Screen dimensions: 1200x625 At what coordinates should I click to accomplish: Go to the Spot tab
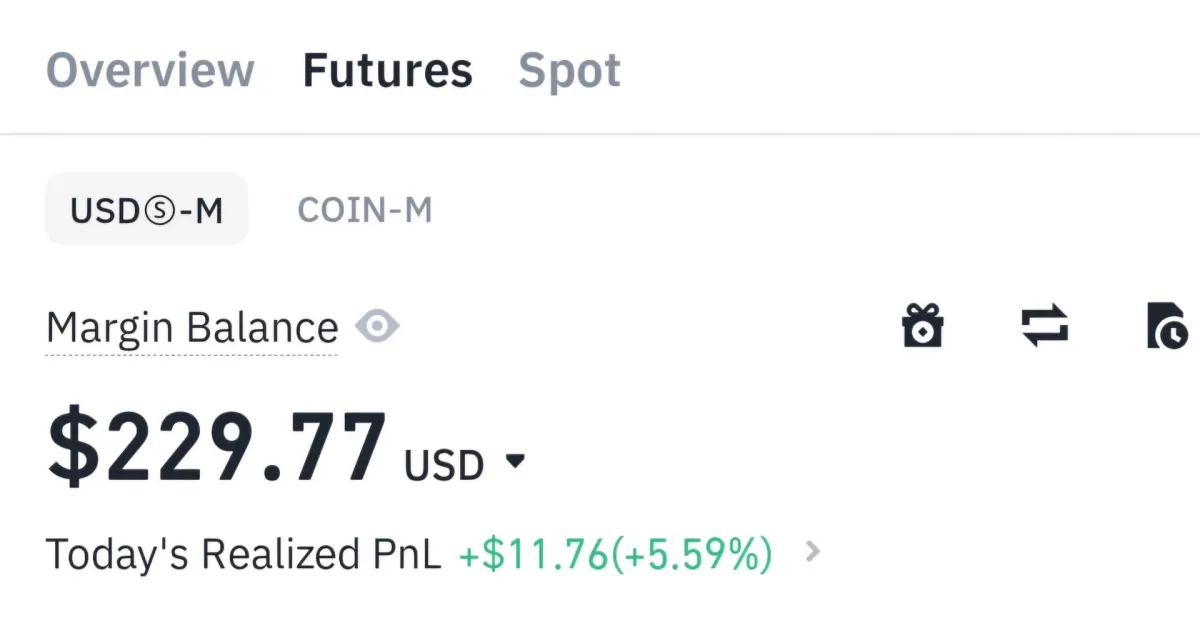[569, 70]
